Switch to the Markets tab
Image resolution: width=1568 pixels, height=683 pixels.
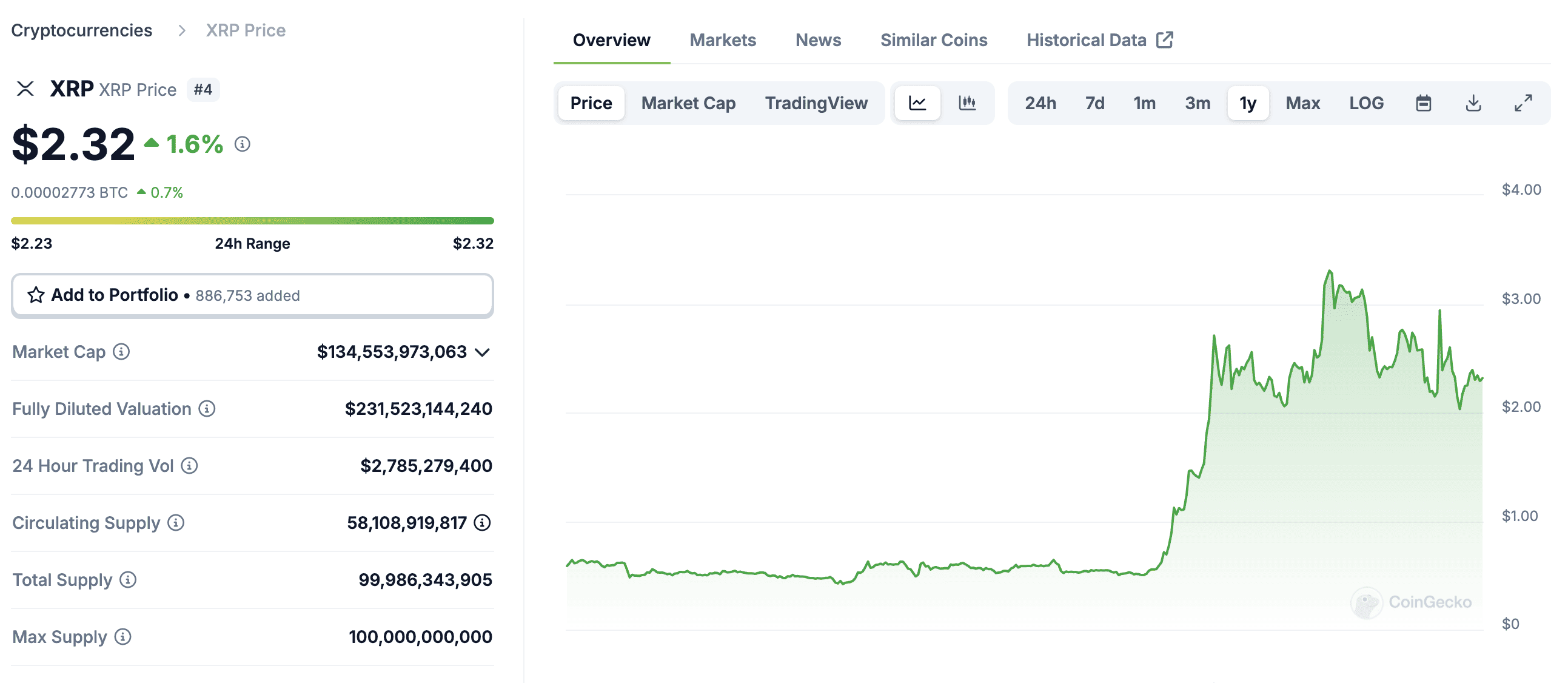pos(723,39)
